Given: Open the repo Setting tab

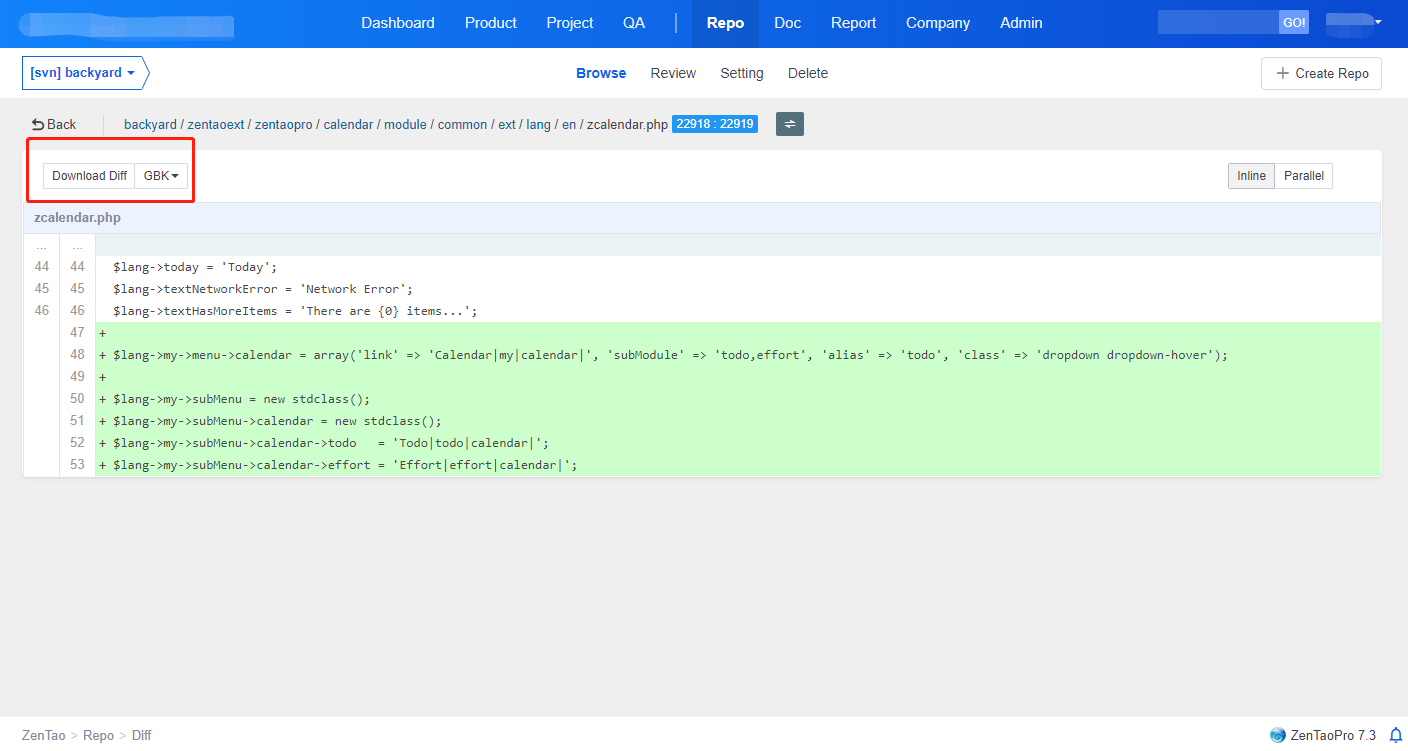Looking at the screenshot, I should coord(741,73).
